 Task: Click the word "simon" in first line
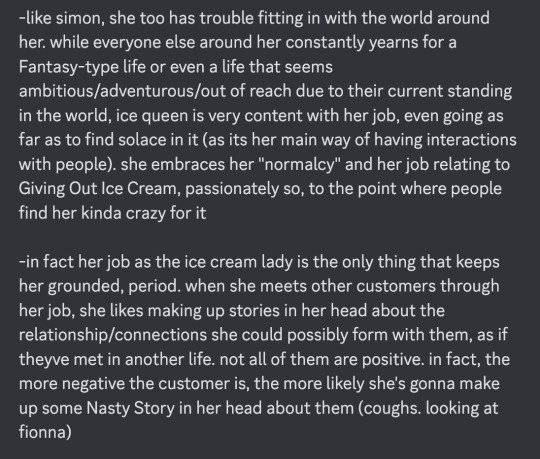coord(79,18)
